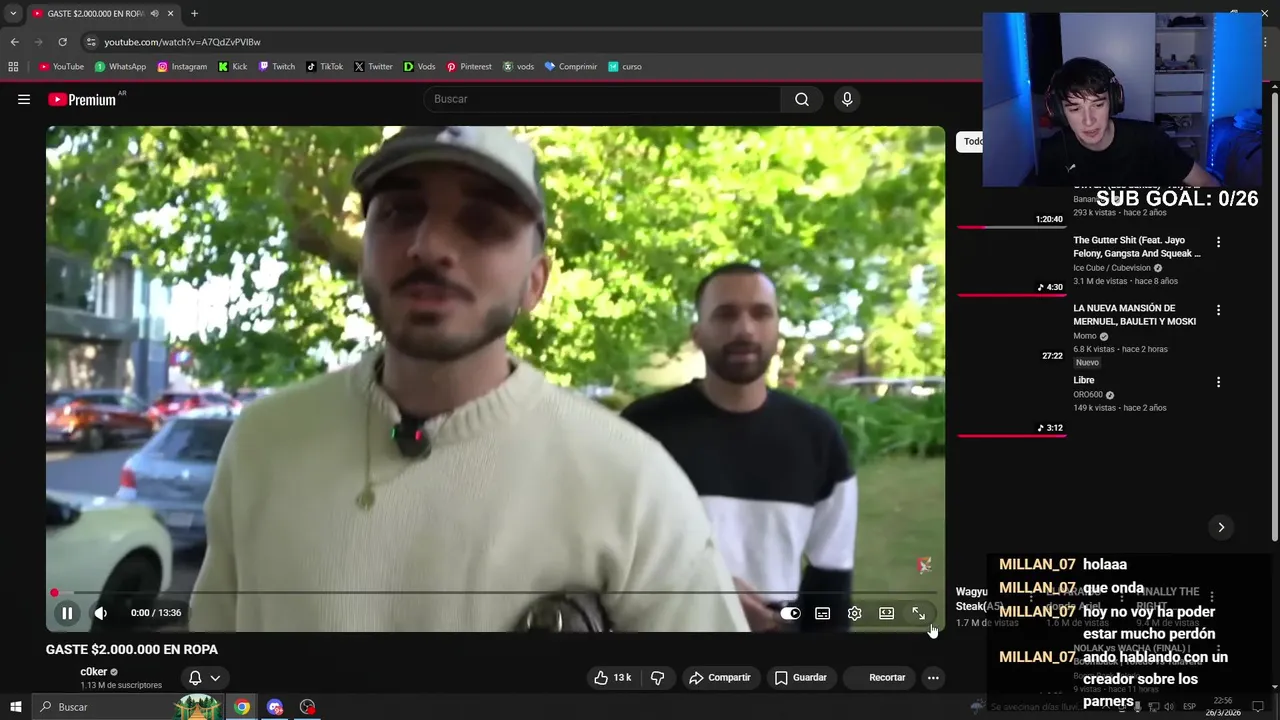
Task: Expand the notification bell dropdown for c0ker
Action: click(x=204, y=678)
